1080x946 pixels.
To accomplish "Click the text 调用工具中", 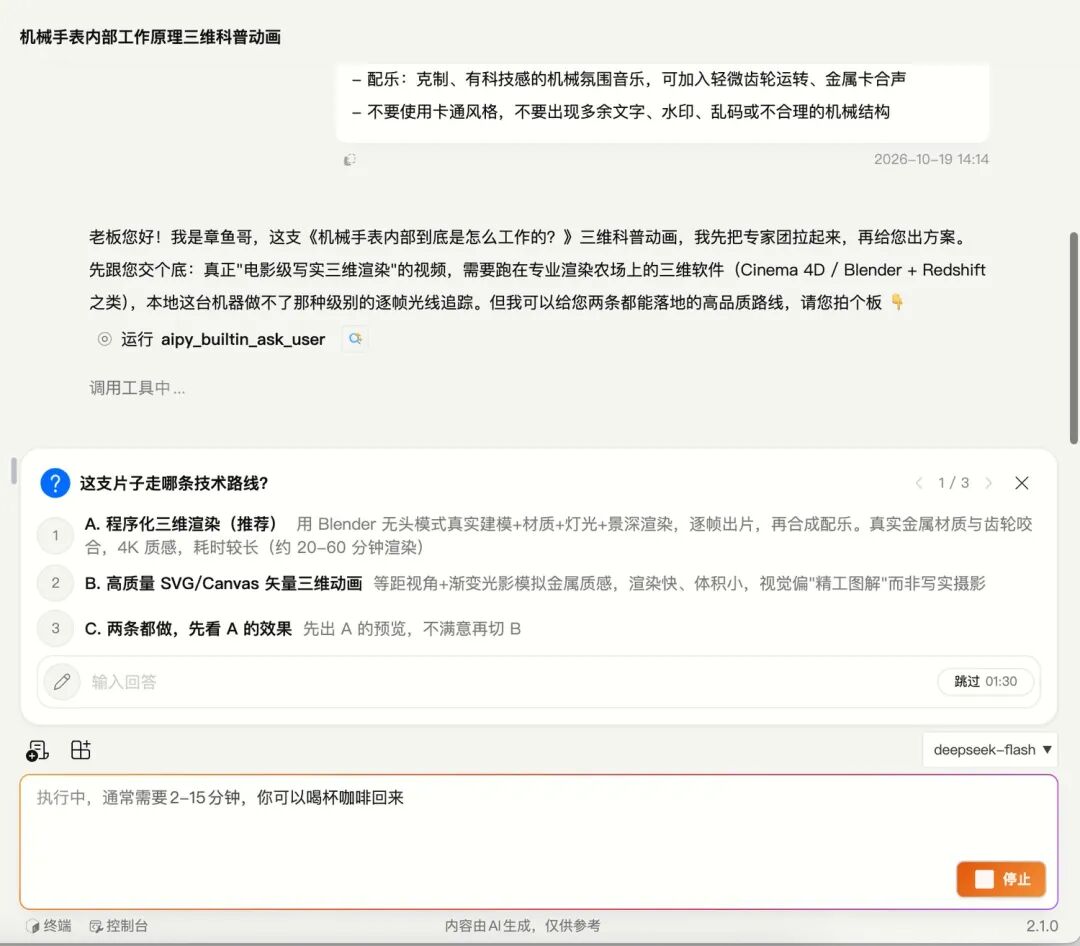I will [x=137, y=388].
